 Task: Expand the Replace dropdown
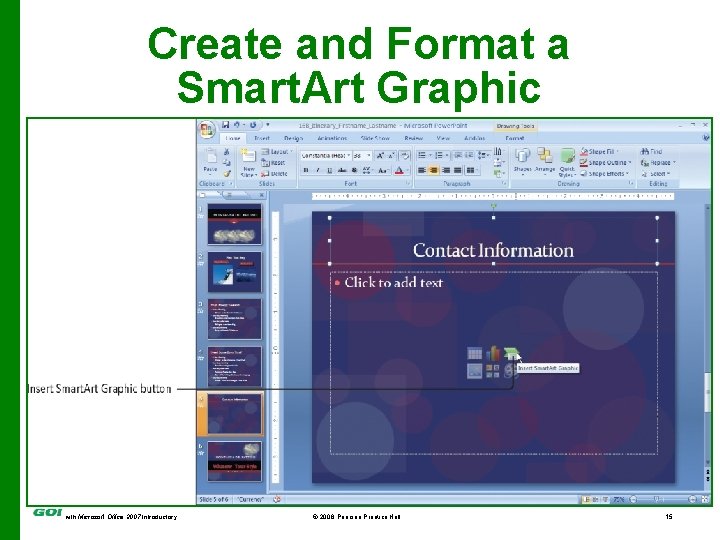[x=658, y=163]
